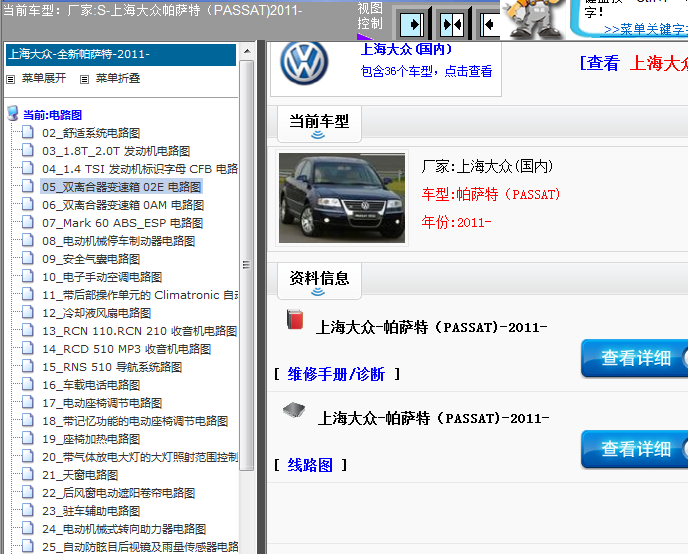Click the page icon for 21_天窗电路图
The height and width of the screenshot is (554, 688).
28,474
